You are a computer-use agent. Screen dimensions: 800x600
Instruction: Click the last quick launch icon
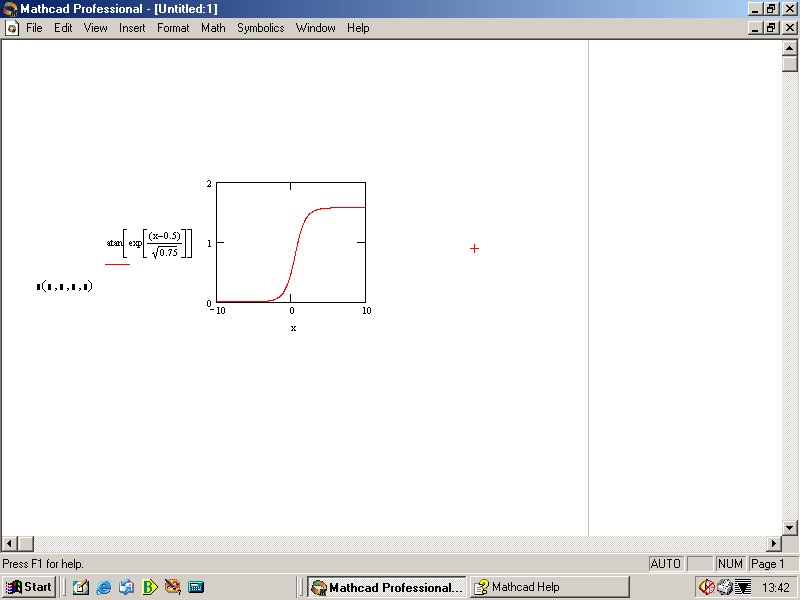coord(196,587)
